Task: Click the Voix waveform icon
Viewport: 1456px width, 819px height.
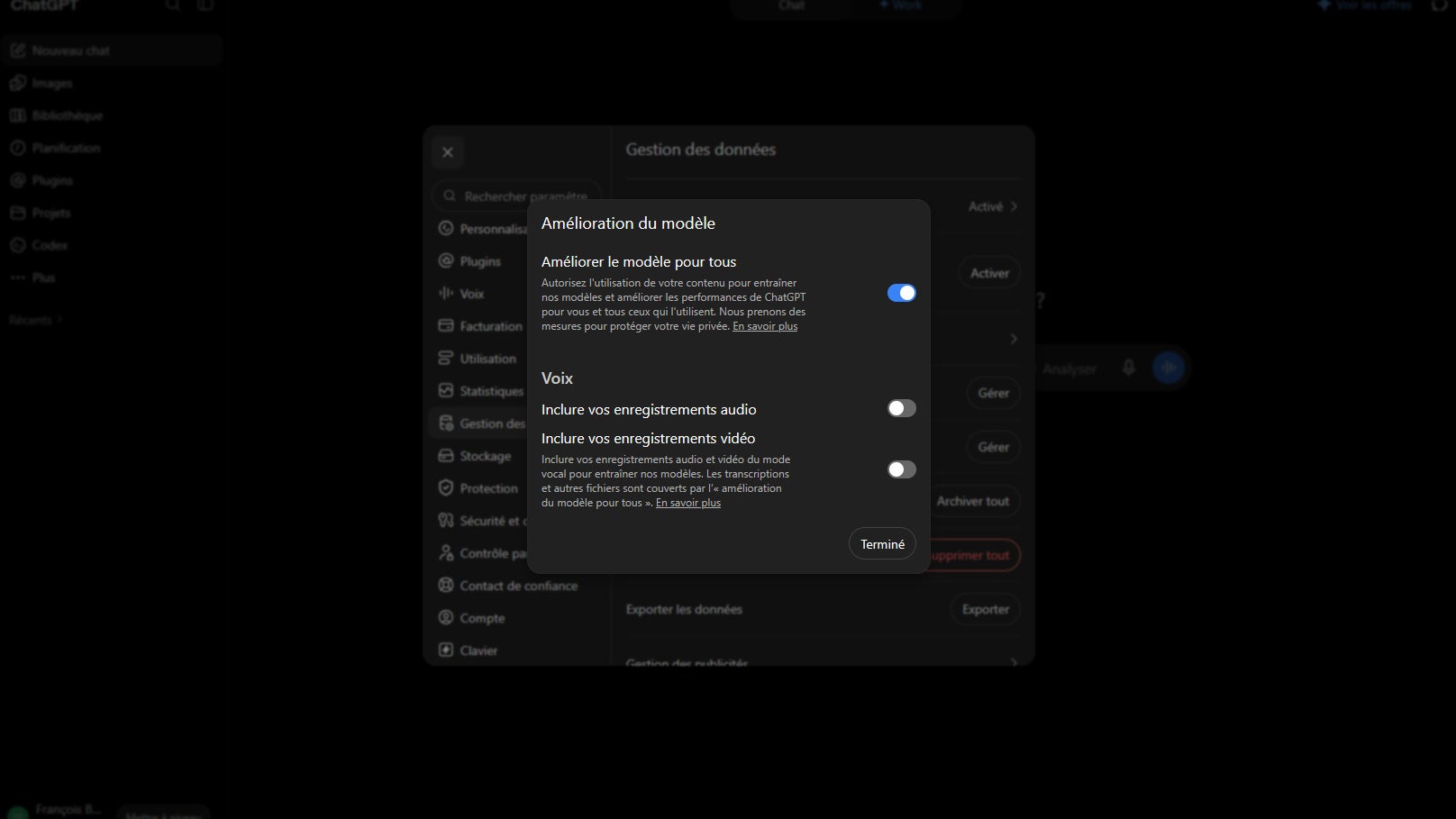Action: (446, 294)
